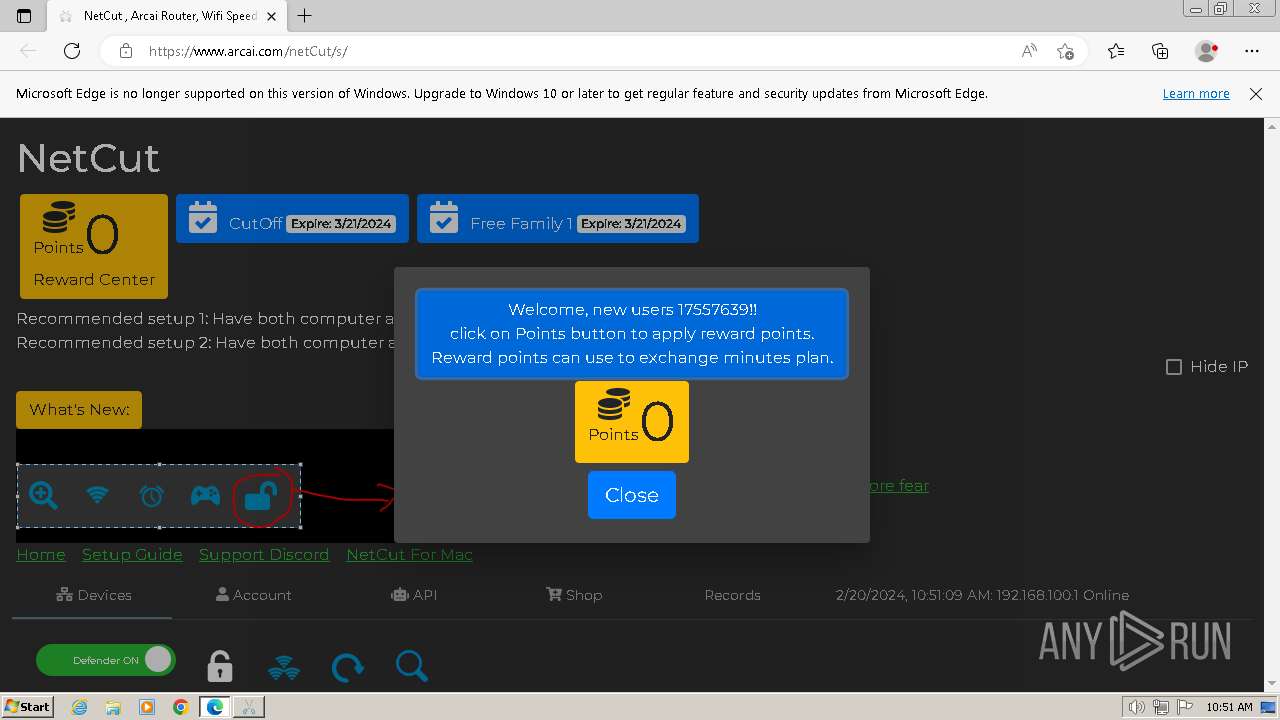The height and width of the screenshot is (720, 1280).
Task: Click the page vertical scrollbar
Action: pos(1271,403)
